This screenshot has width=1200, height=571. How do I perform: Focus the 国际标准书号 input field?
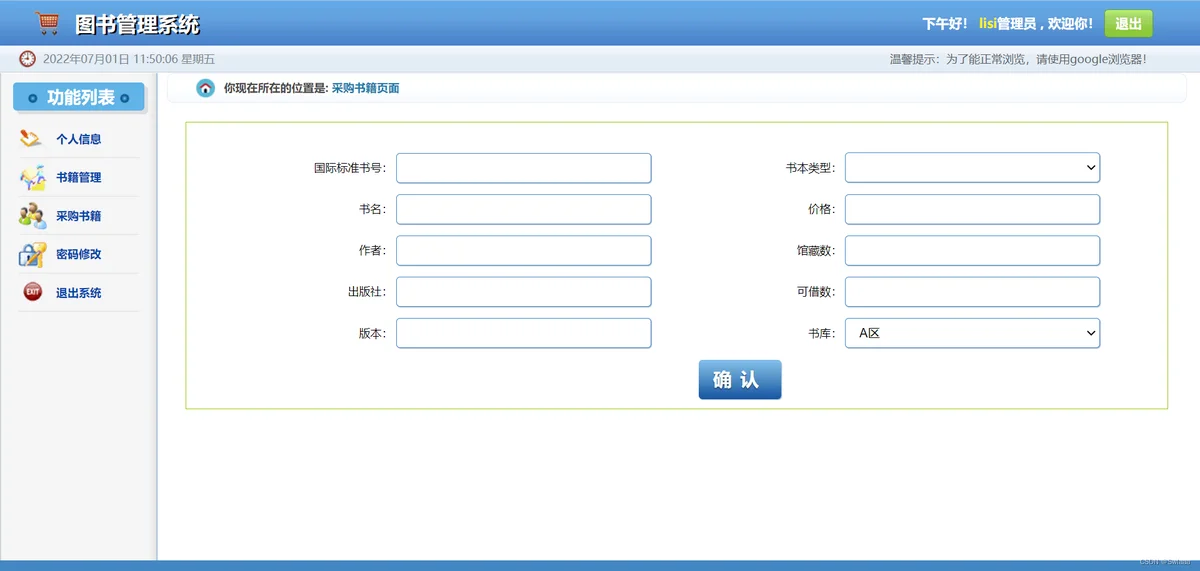pyautogui.click(x=524, y=168)
